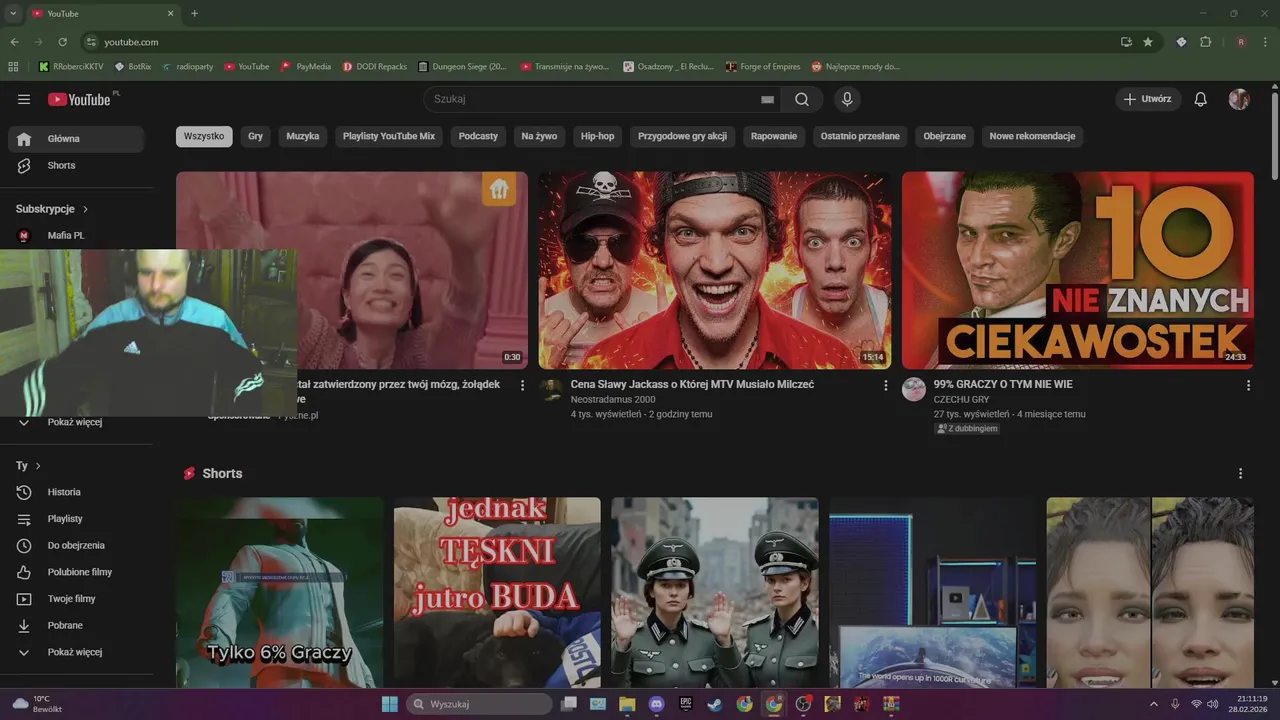1280x720 pixels.
Task: Open options for 99% GRACZY video
Action: [1248, 385]
